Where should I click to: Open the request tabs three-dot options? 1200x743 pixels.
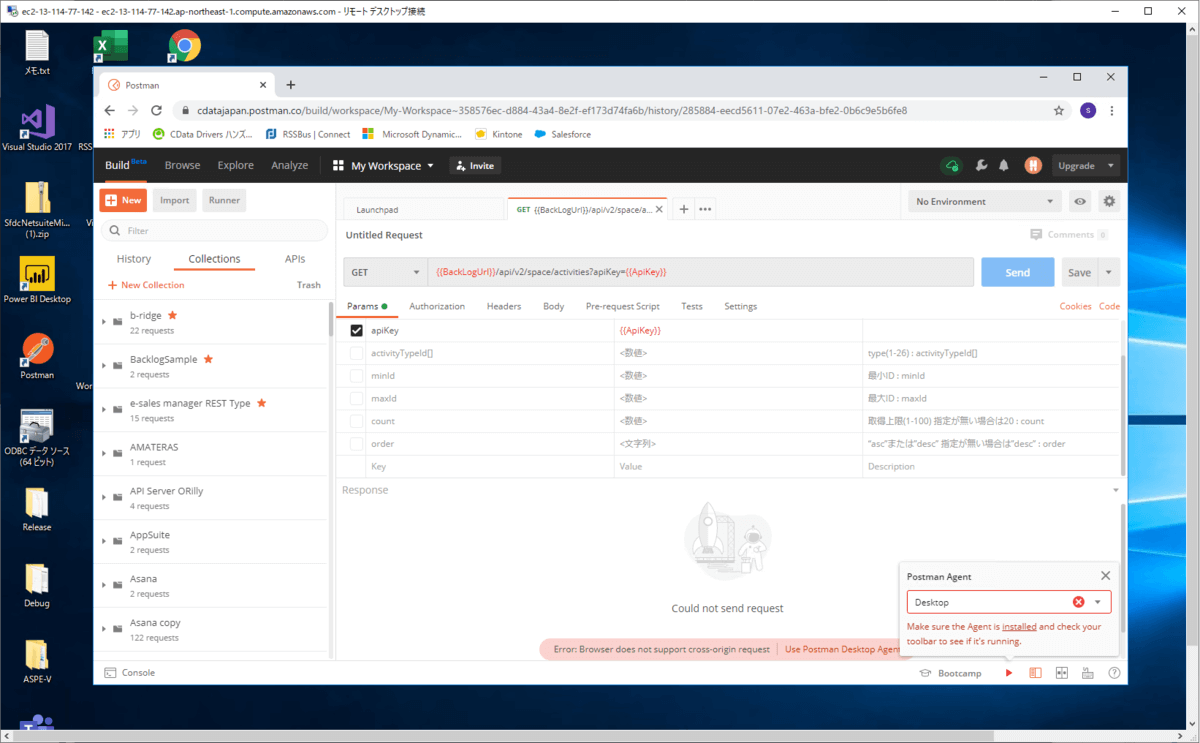705,209
